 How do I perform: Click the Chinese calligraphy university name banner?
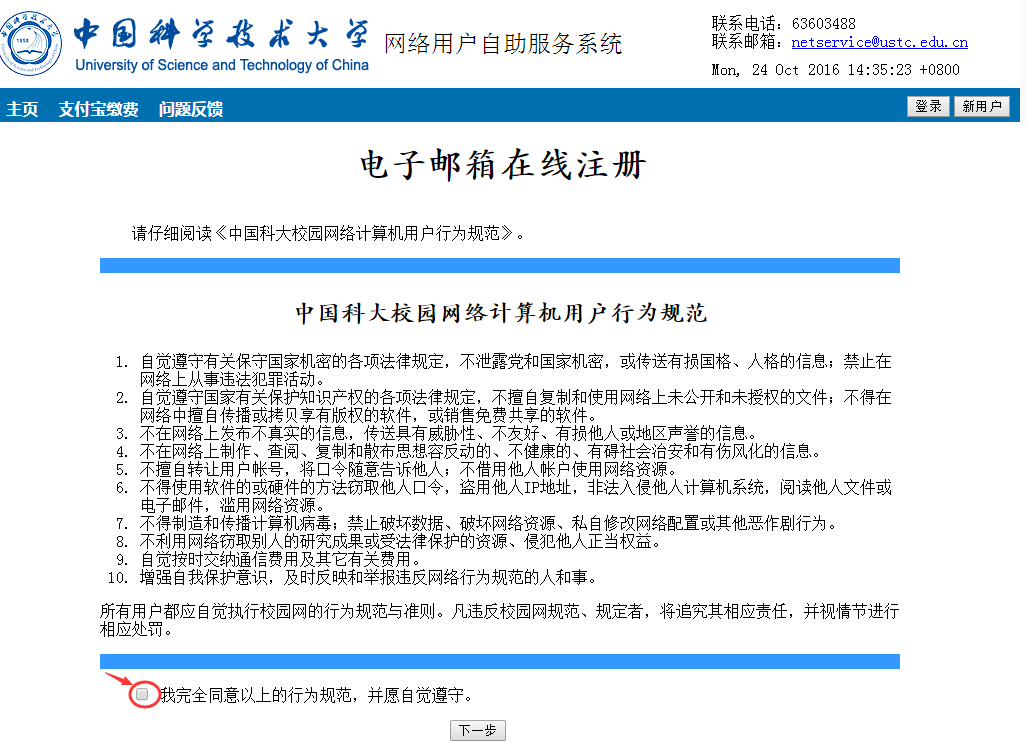pyautogui.click(x=220, y=33)
